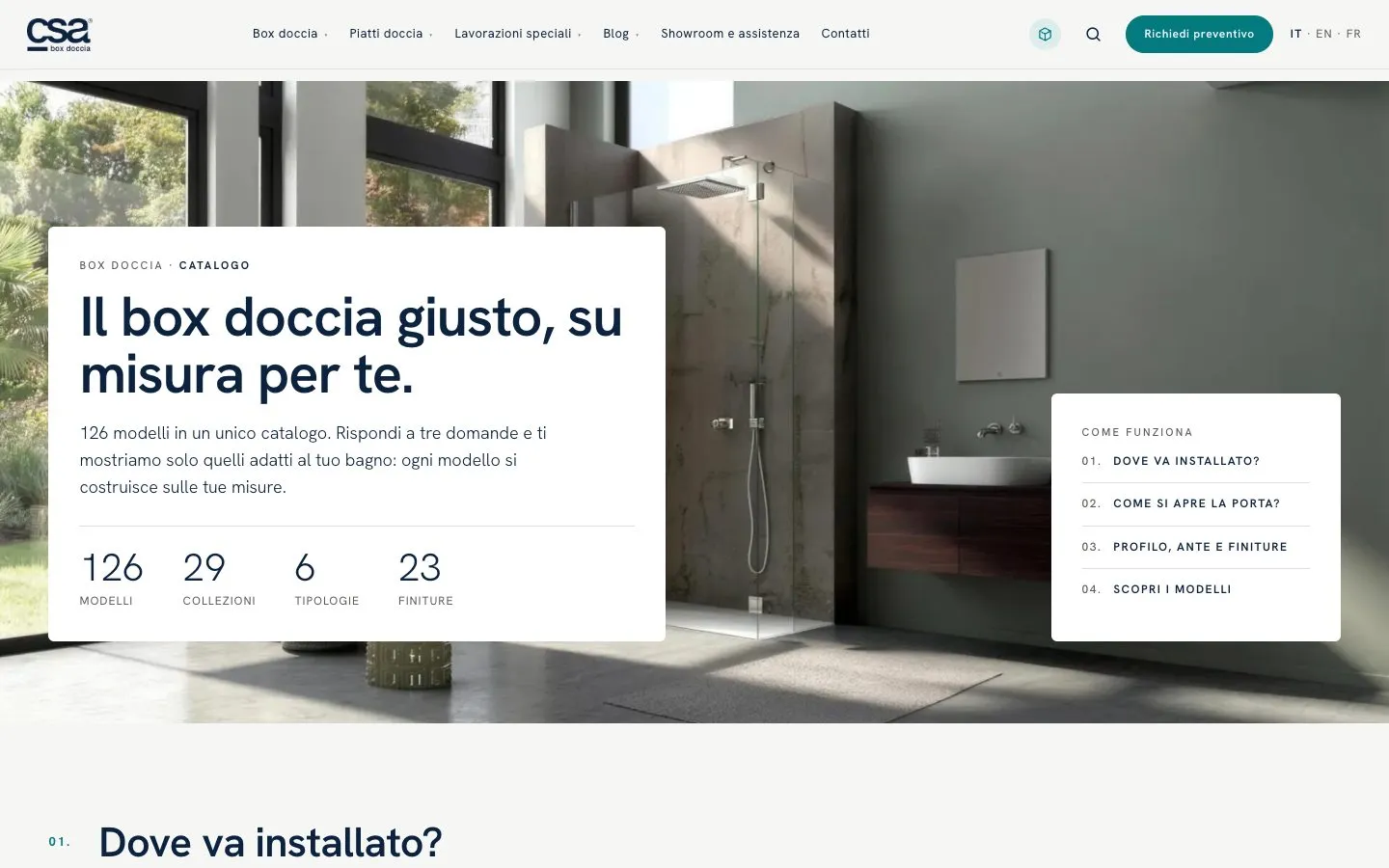The width and height of the screenshot is (1389, 868).
Task: Click the BOX DOCCIA breadcrumb
Action: pyautogui.click(x=121, y=265)
